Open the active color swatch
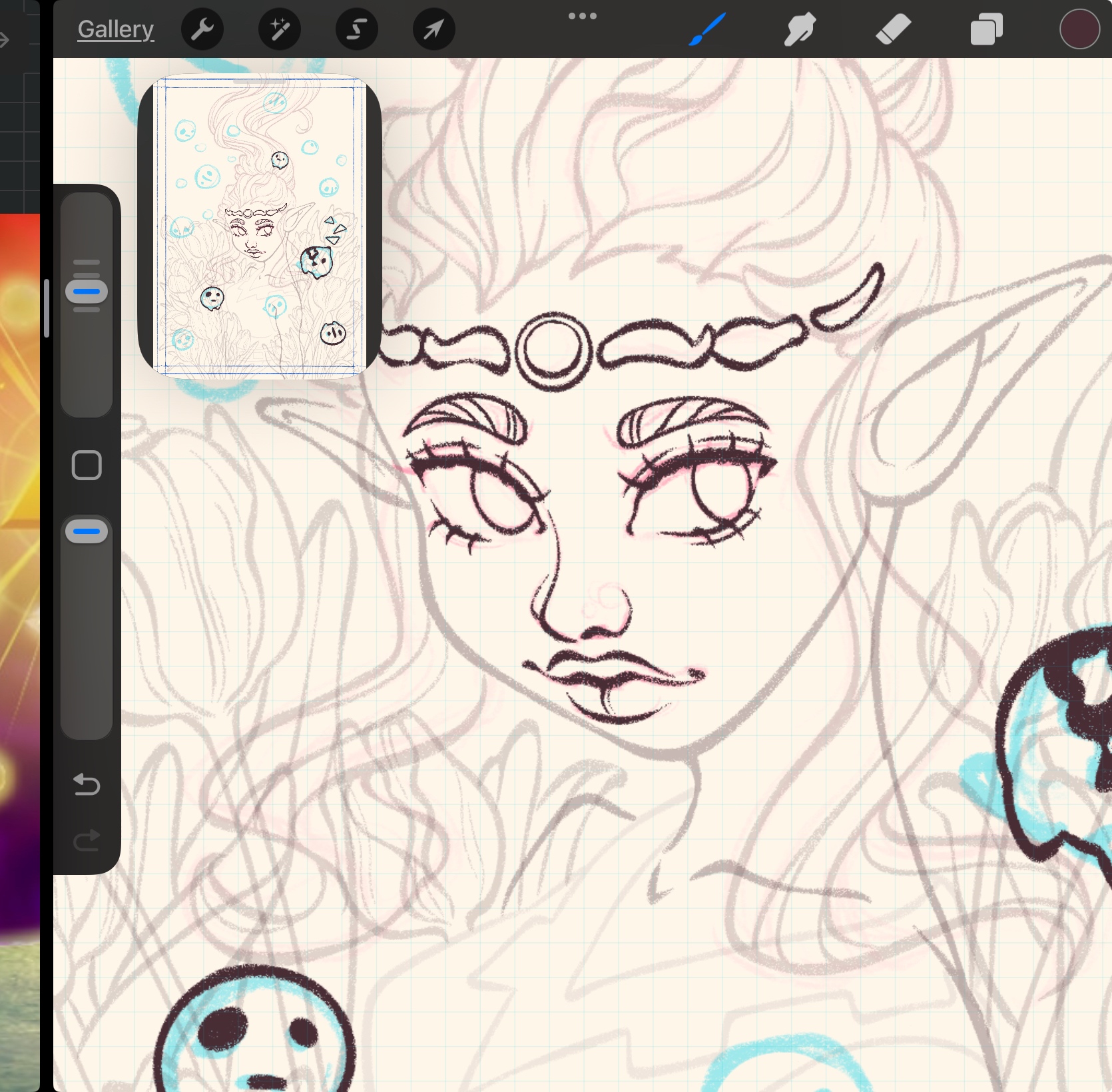The height and width of the screenshot is (1092, 1112). point(1079,29)
